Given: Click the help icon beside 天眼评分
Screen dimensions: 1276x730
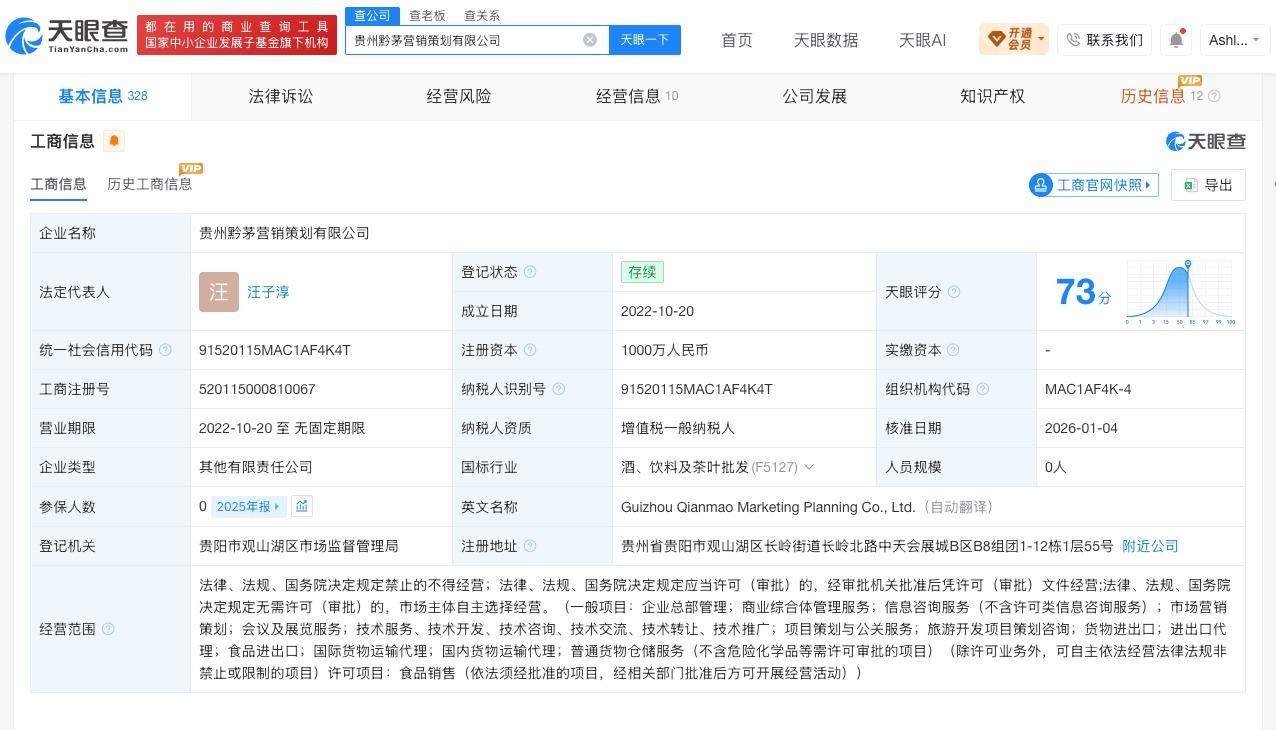Looking at the screenshot, I should [954, 292].
